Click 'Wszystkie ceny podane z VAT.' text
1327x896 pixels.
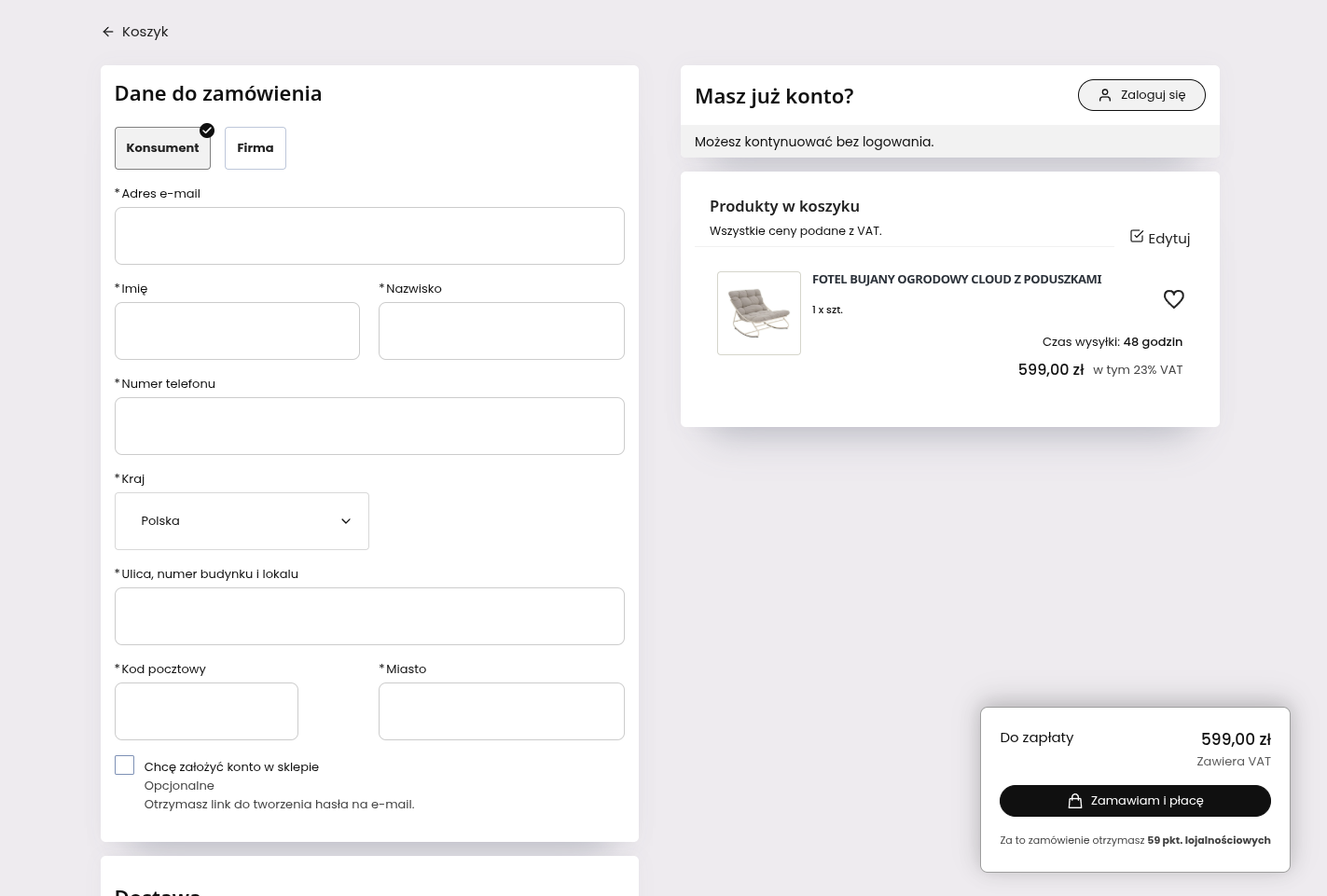[x=795, y=231]
